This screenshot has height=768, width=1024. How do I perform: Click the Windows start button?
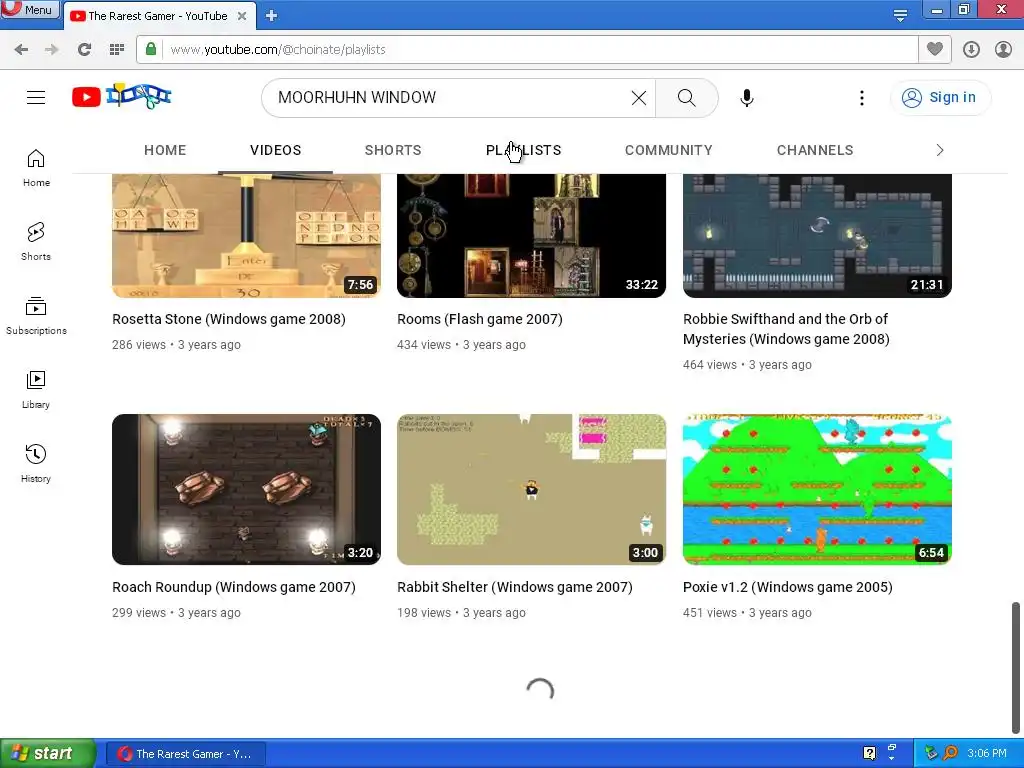click(x=47, y=754)
